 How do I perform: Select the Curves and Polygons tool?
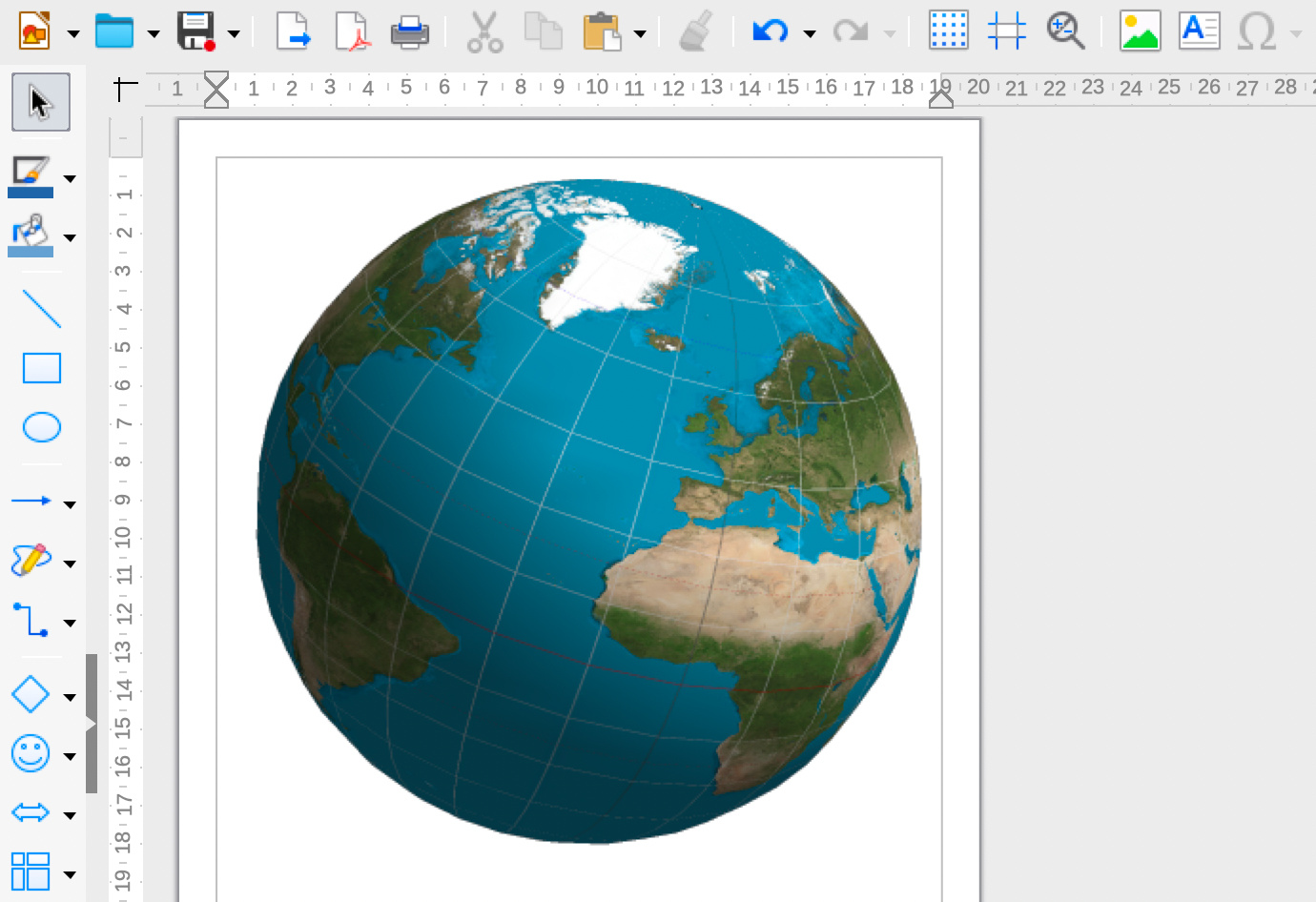31,560
